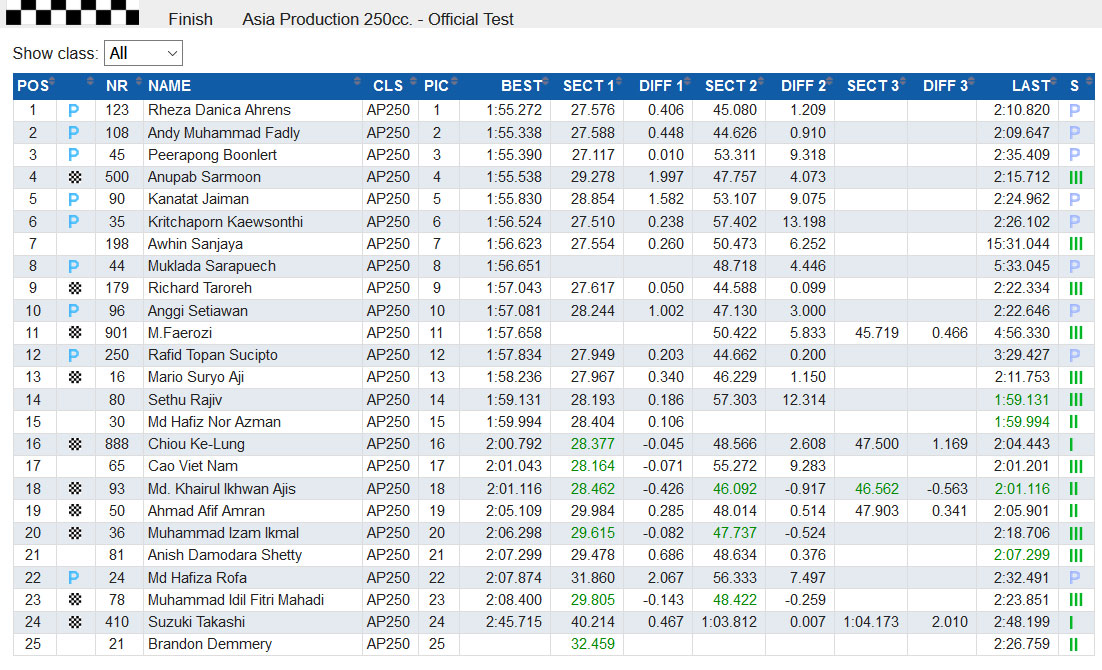This screenshot has height=670, width=1102.
Task: Sort by the S status column header
Action: point(1075,86)
